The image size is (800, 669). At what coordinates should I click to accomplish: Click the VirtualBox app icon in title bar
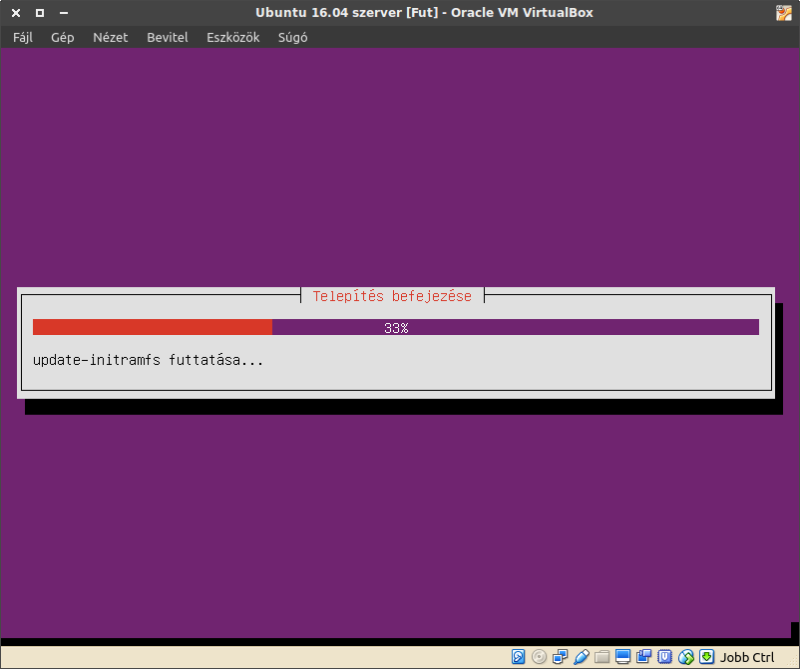pyautogui.click(x=784, y=13)
